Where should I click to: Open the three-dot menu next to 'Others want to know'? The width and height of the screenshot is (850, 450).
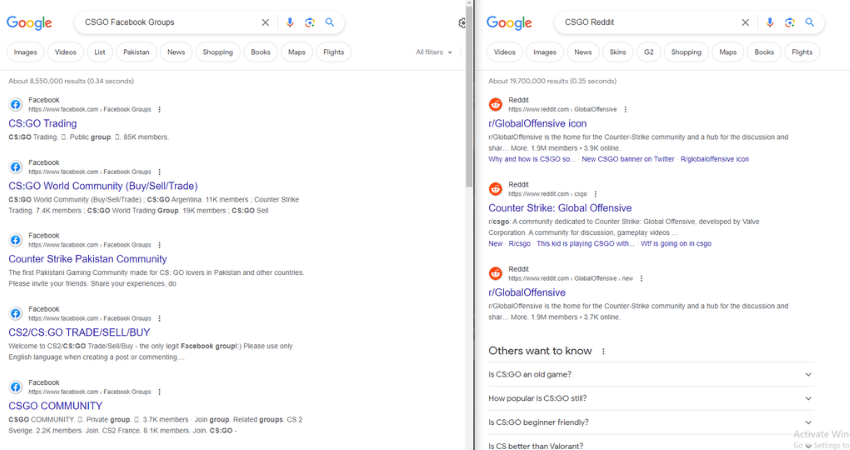603,351
